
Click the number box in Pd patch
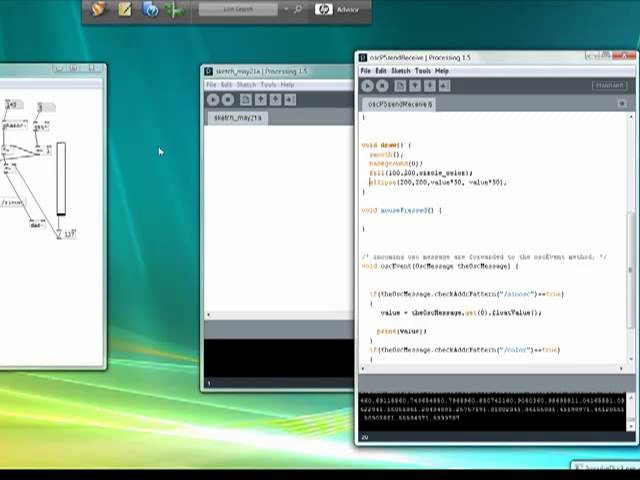(66, 234)
